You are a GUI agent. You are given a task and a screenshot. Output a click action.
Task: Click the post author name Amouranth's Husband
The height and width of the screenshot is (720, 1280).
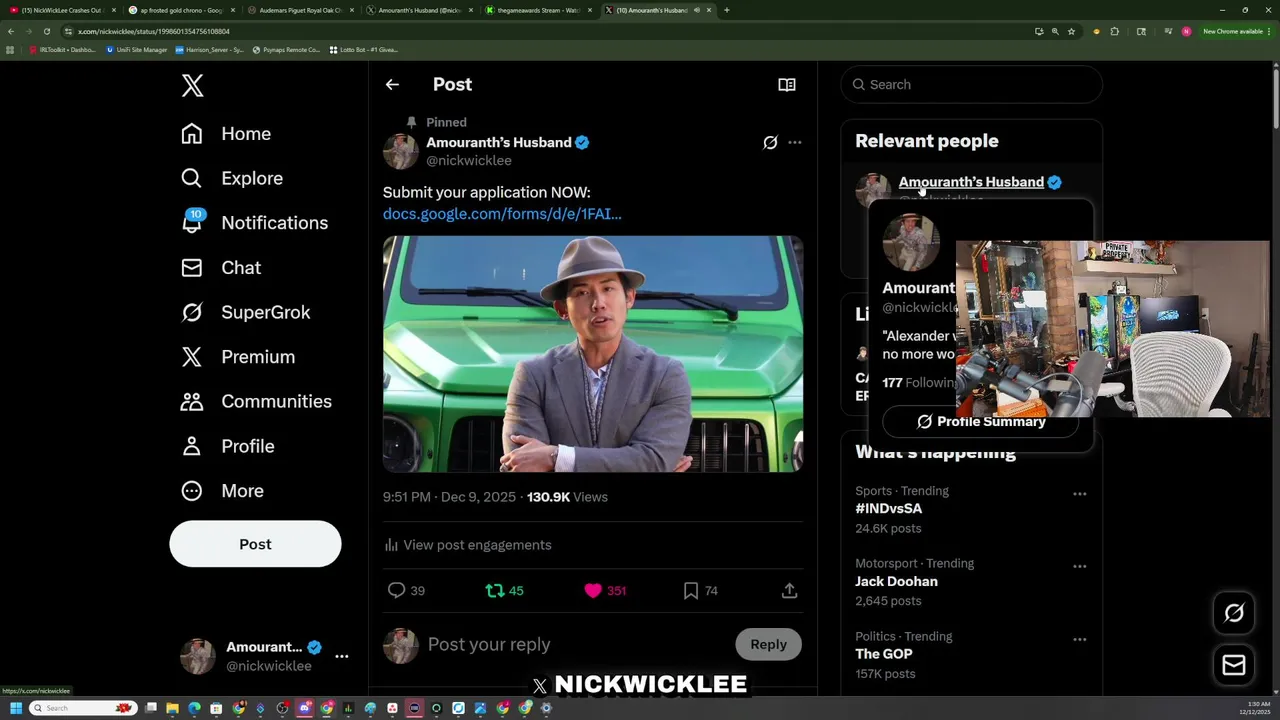(499, 142)
